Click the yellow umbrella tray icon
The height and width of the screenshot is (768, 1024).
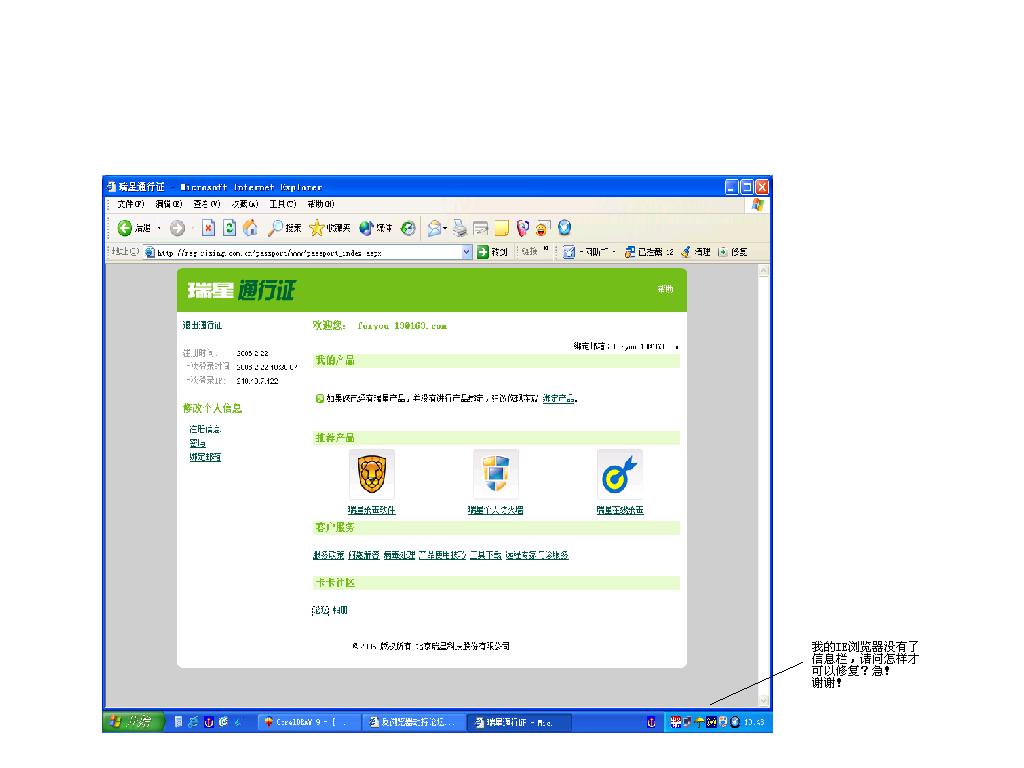[699, 722]
